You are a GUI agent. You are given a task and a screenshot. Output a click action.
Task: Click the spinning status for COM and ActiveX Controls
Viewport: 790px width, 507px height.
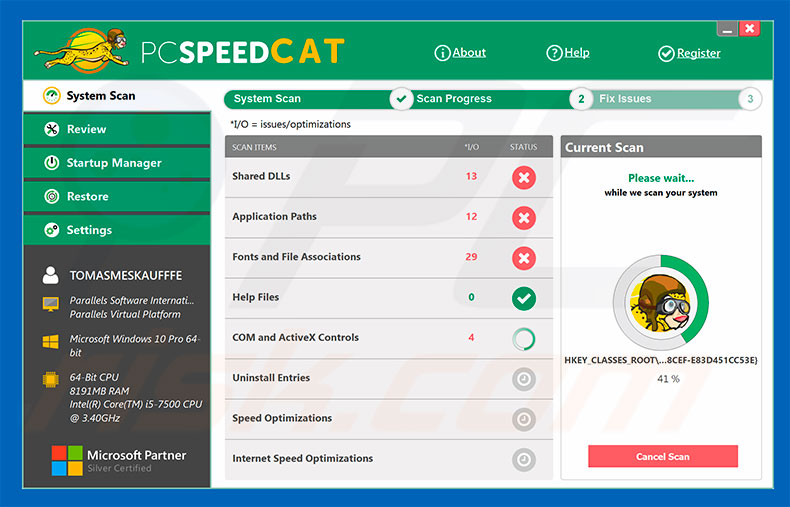[x=523, y=339]
